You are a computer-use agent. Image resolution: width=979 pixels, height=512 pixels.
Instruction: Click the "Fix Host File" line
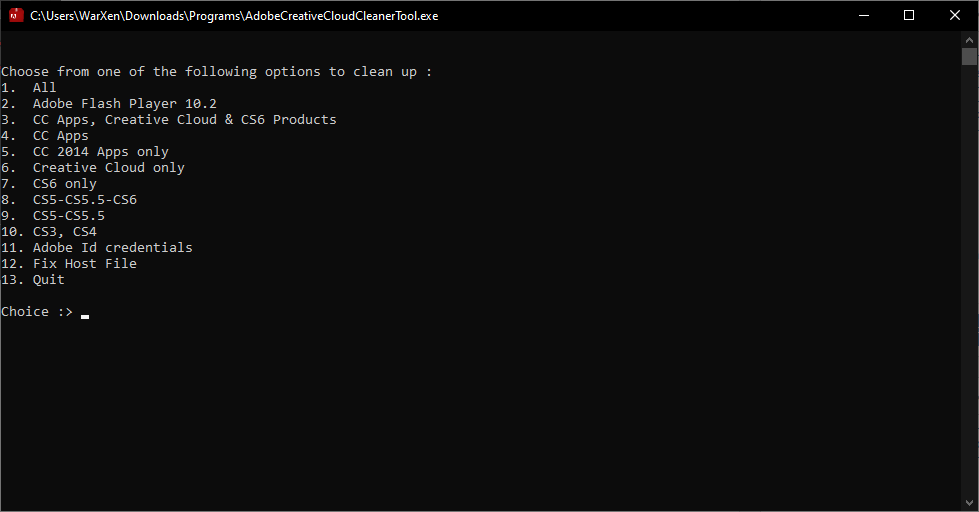[84, 264]
